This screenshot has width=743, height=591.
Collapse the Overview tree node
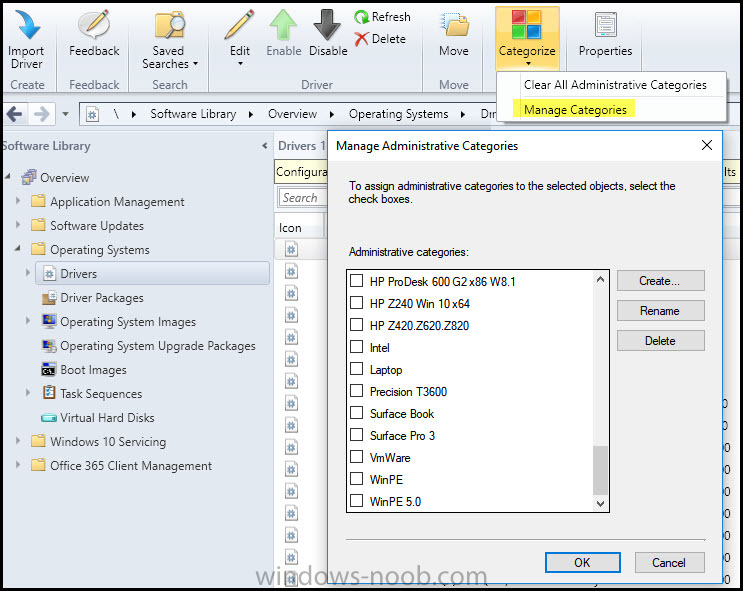coord(8,177)
